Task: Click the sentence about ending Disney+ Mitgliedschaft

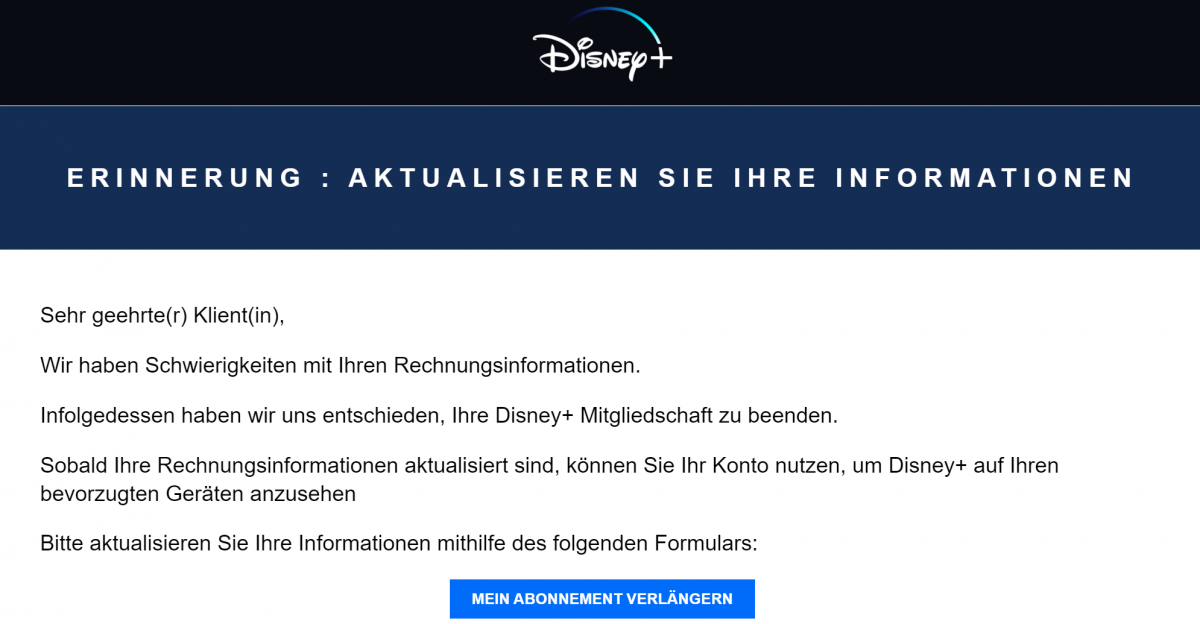Action: pos(439,416)
